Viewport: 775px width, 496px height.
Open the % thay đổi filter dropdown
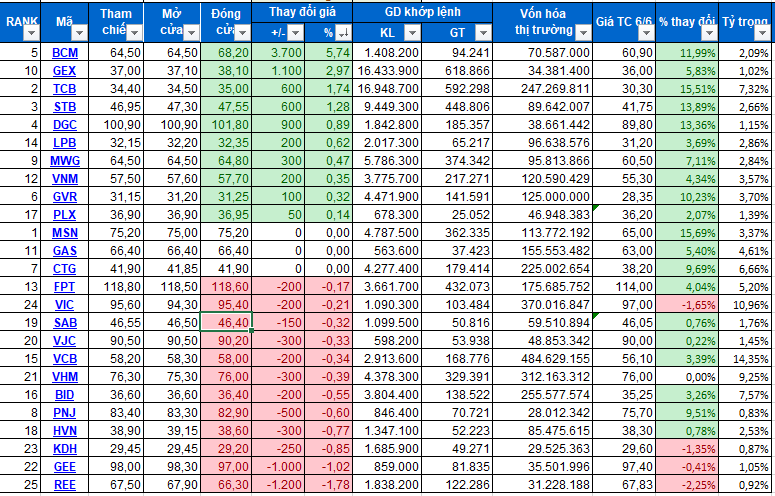tap(709, 33)
